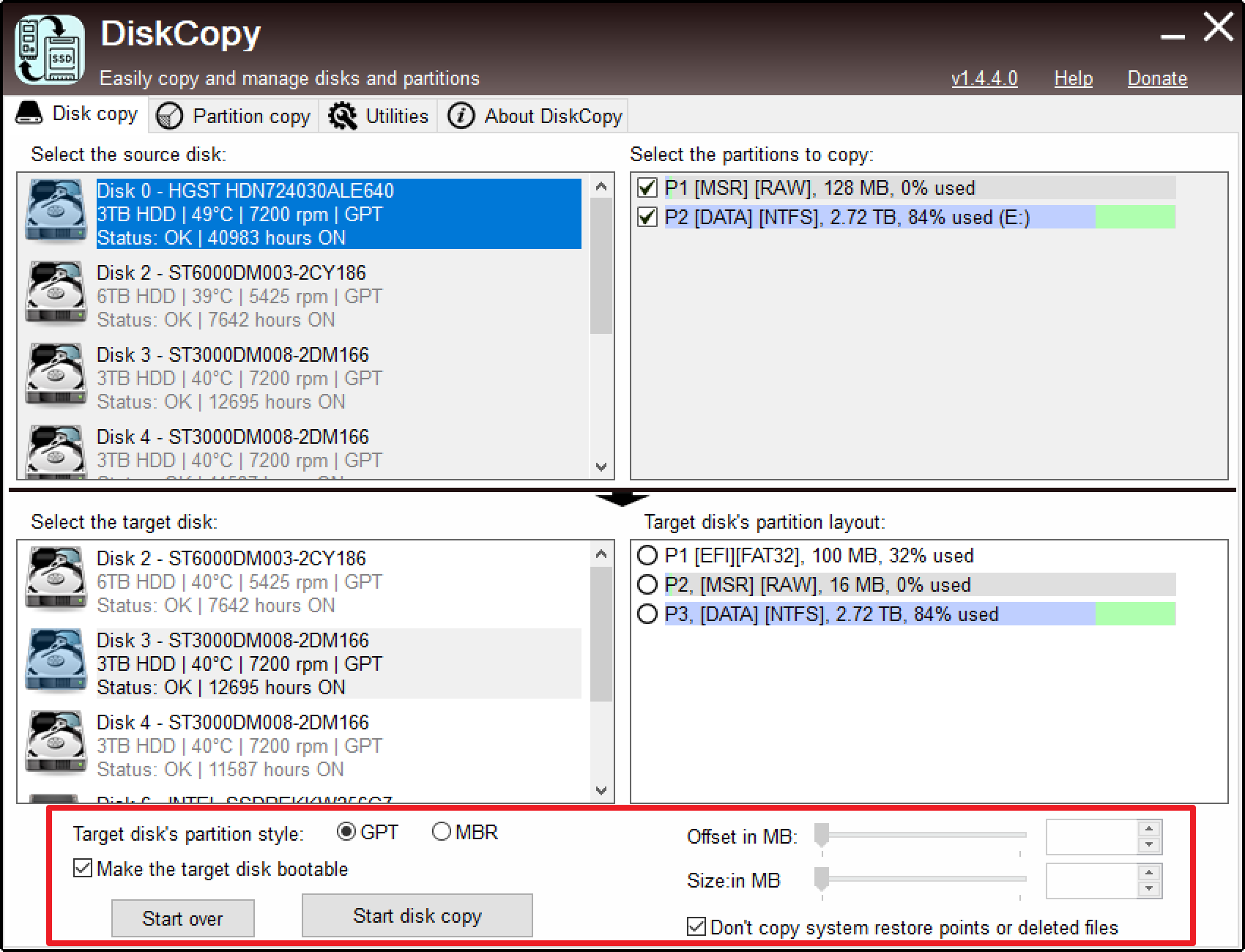Image resolution: width=1245 pixels, height=952 pixels.
Task: Select the GPT partition style
Action: click(346, 832)
